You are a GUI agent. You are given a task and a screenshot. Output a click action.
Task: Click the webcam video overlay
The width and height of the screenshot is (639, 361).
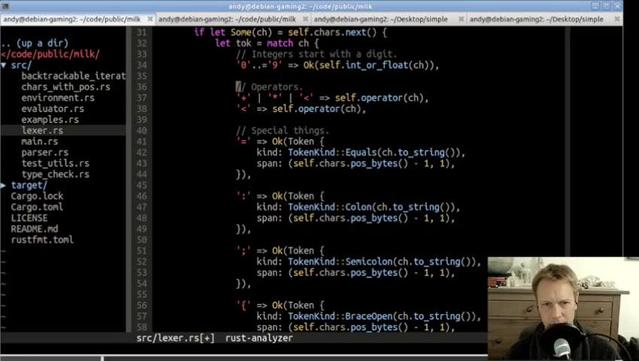(563, 308)
